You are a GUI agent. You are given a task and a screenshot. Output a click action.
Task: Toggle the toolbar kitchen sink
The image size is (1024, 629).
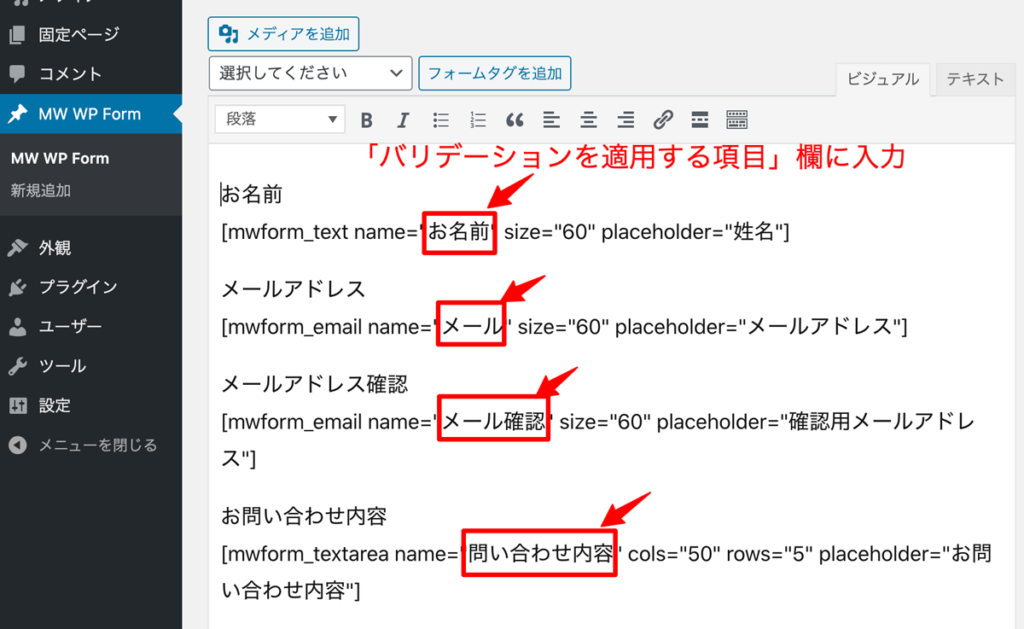click(x=737, y=120)
